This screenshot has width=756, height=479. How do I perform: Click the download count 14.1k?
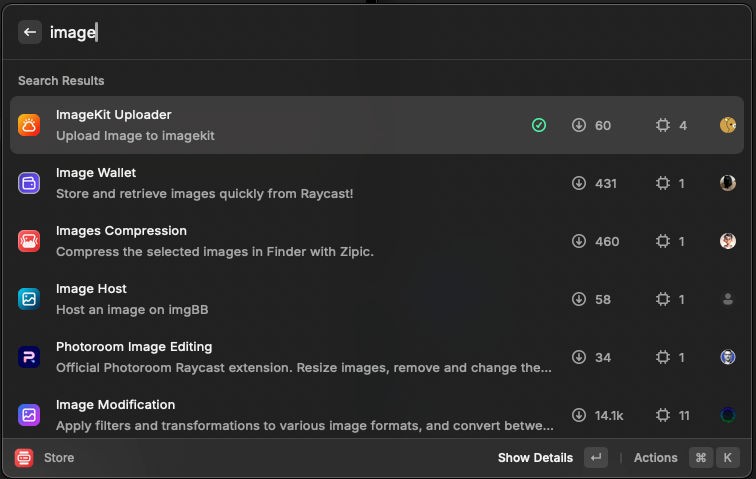click(x=609, y=415)
